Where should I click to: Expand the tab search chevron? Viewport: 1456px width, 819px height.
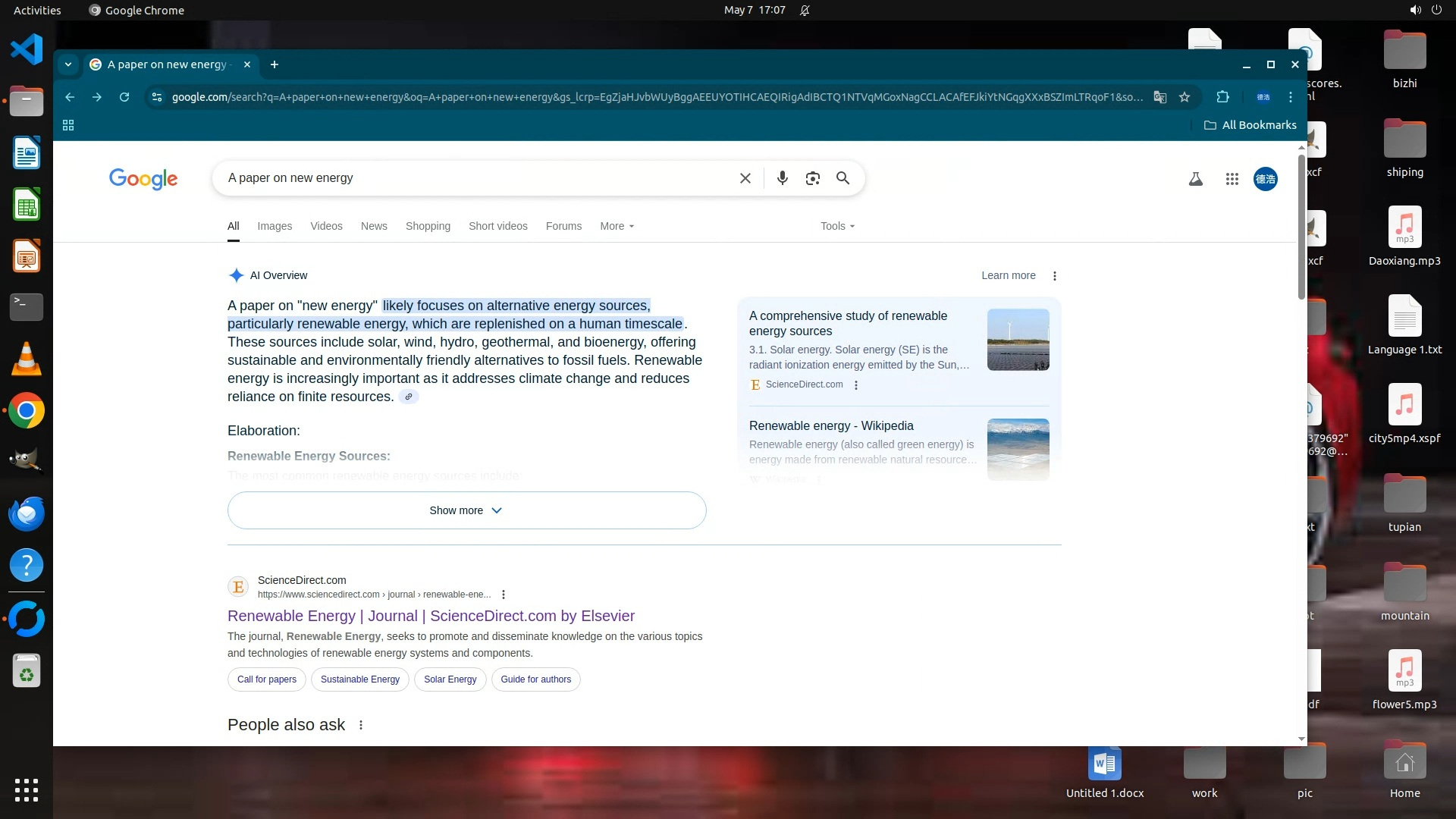pos(68,64)
